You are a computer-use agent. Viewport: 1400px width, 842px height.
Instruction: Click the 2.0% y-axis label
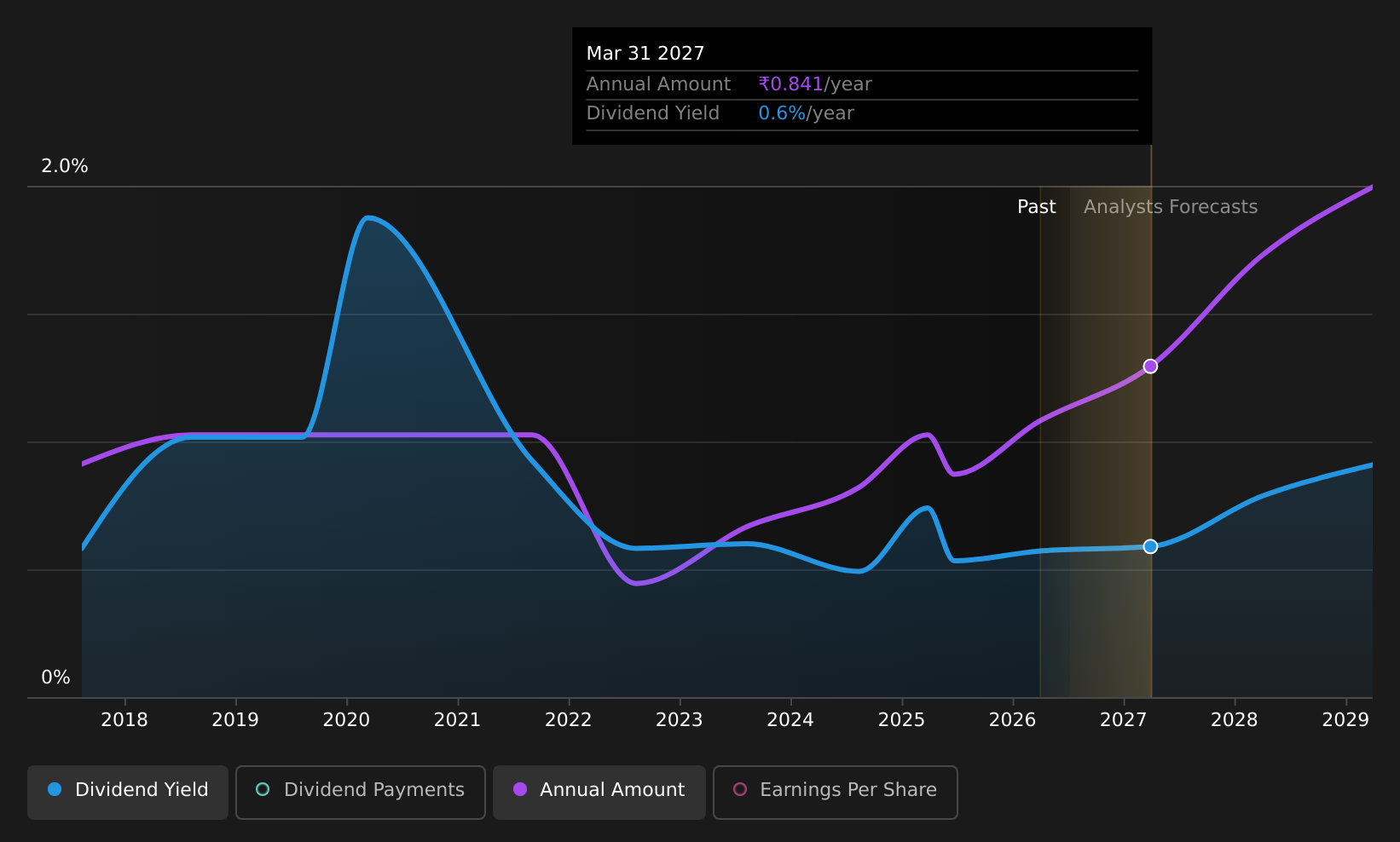pyautogui.click(x=65, y=166)
